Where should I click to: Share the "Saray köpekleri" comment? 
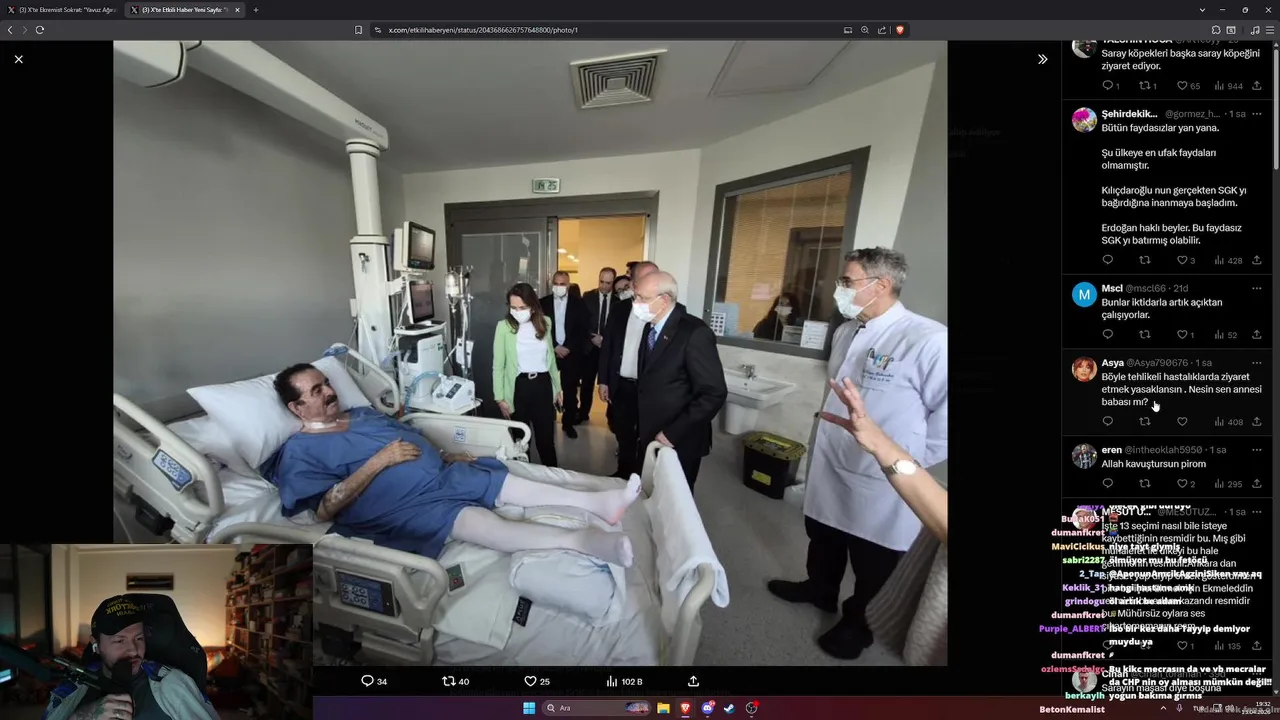1257,86
